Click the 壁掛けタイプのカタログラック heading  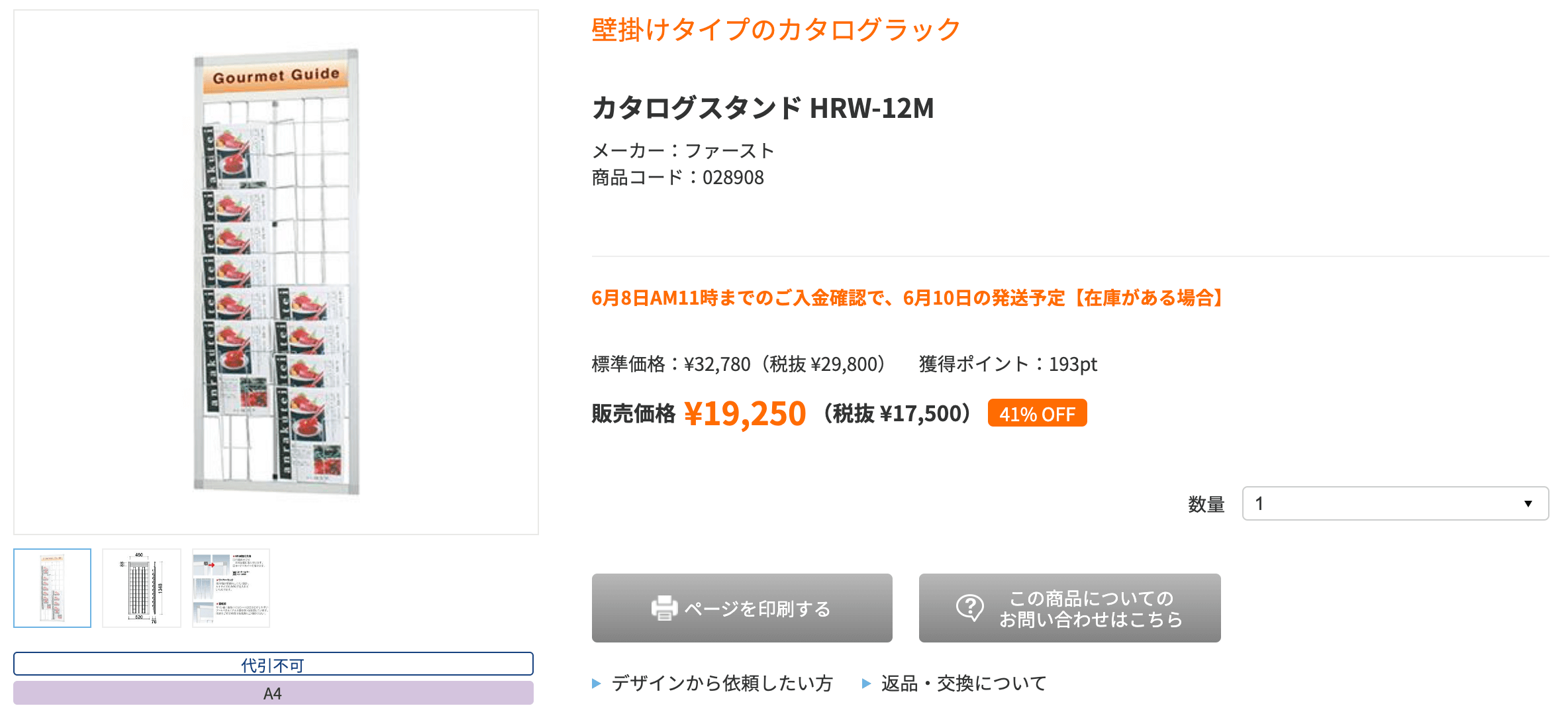[775, 30]
